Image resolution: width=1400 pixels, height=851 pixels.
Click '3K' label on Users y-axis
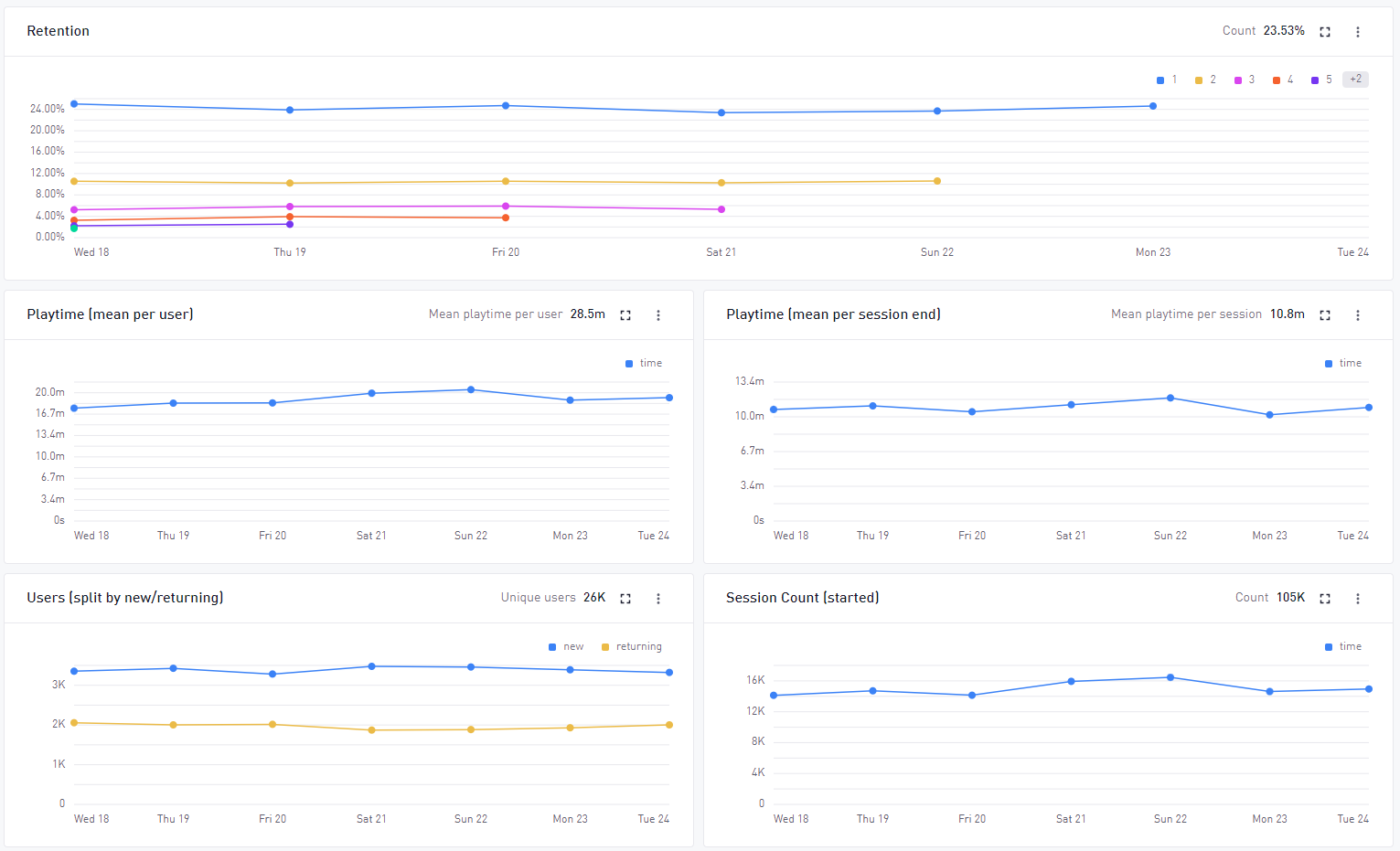coord(59,685)
